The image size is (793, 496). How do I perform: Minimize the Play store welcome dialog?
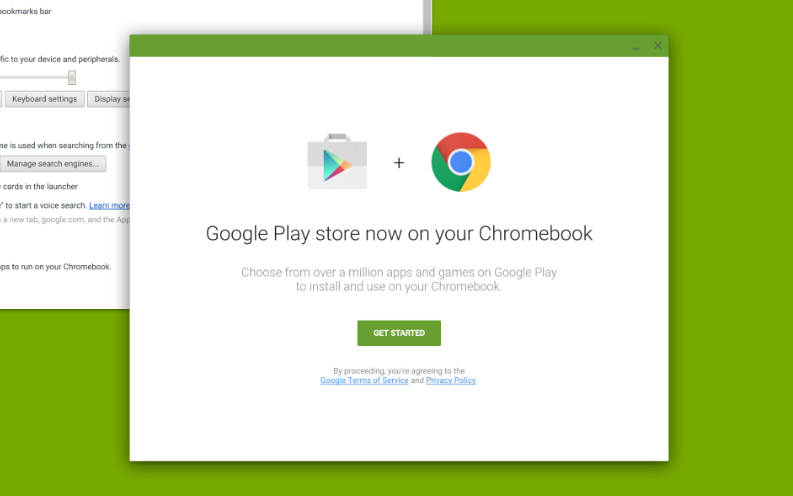[636, 47]
